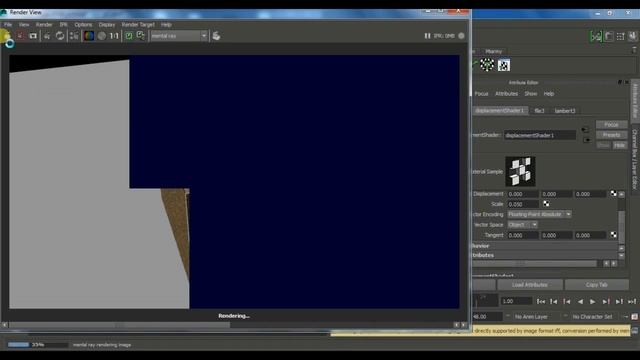Refresh the IPR image

pyautogui.click(x=60, y=36)
